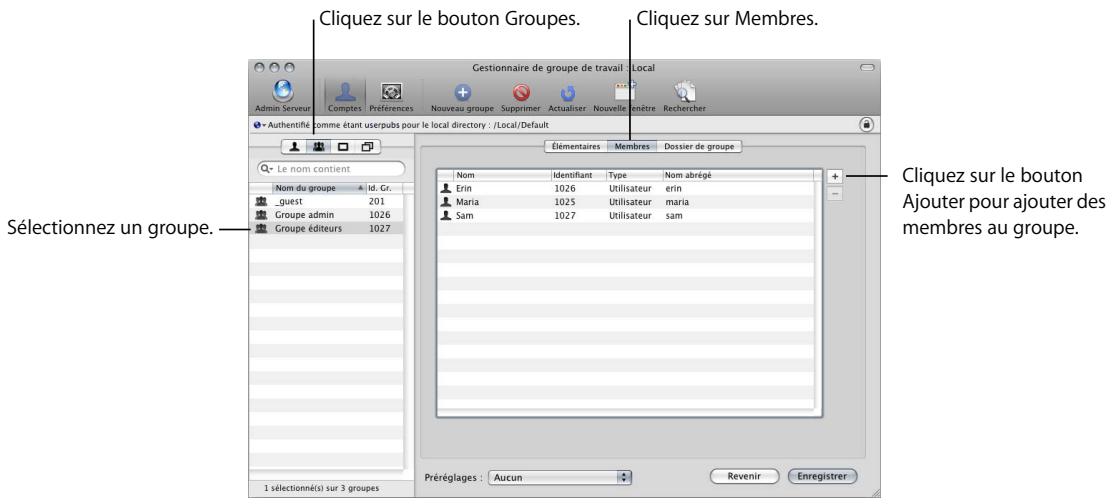
Task: Click the Nom column header in members
Action: (x=502, y=174)
